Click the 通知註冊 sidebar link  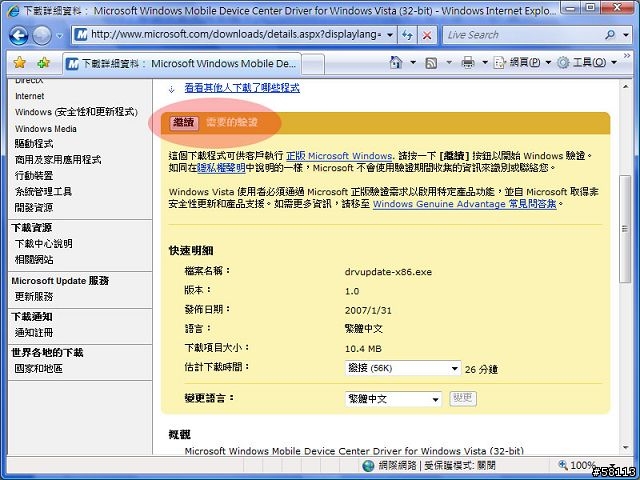click(34, 333)
